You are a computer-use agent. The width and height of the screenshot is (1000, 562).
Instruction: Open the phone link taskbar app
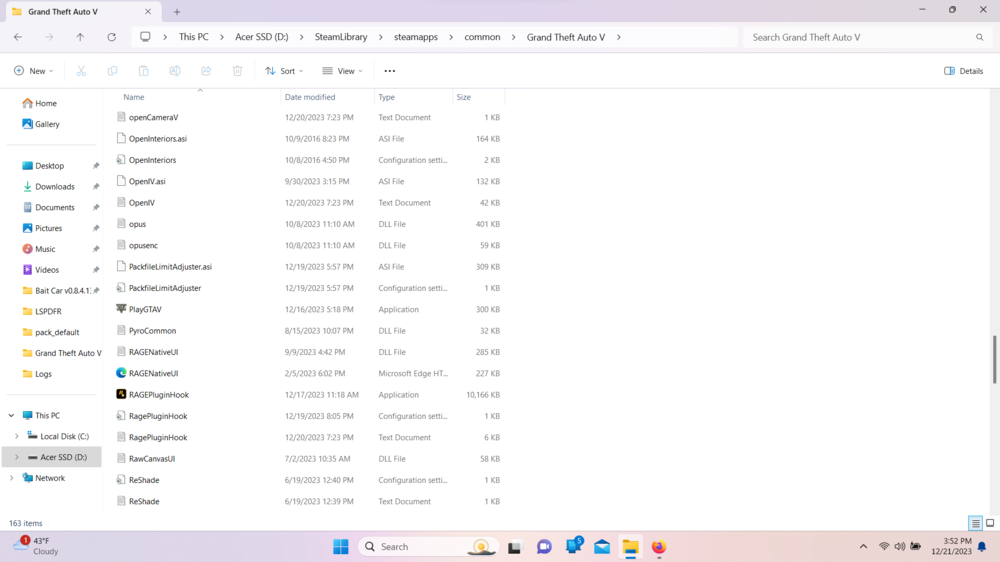tap(573, 546)
